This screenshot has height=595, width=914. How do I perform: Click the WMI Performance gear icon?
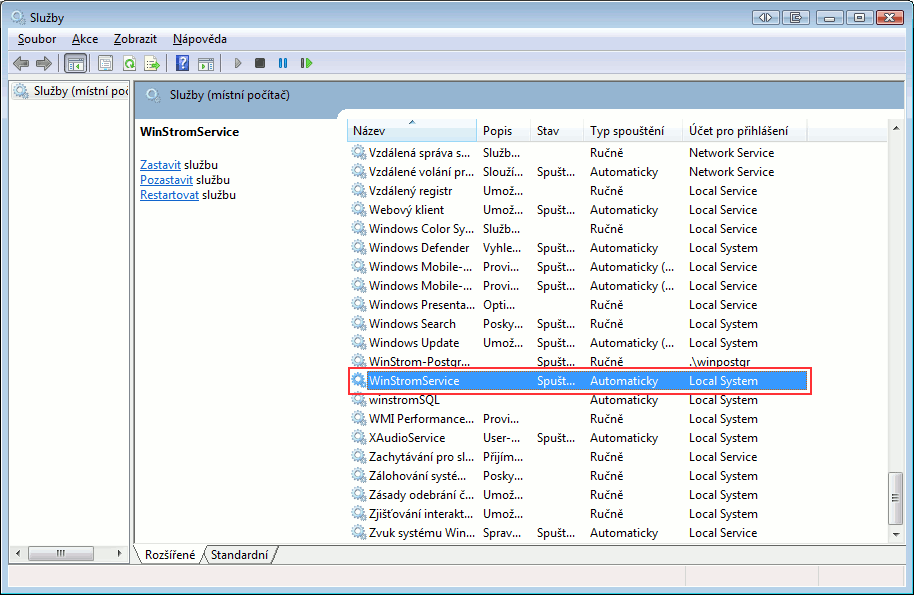point(358,418)
